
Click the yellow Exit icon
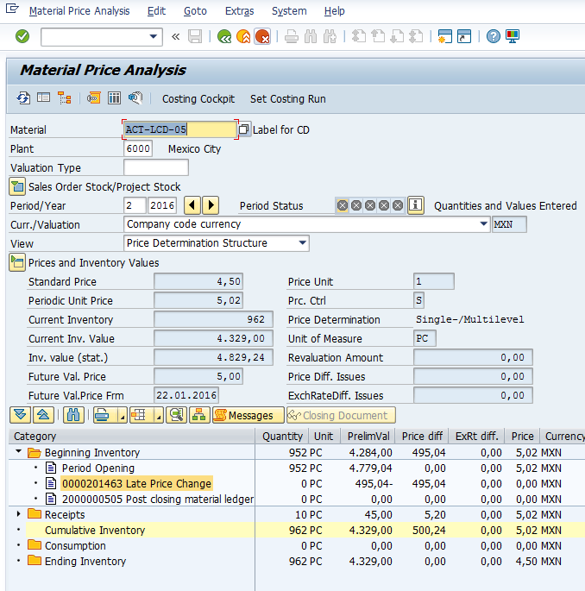[x=243, y=37]
